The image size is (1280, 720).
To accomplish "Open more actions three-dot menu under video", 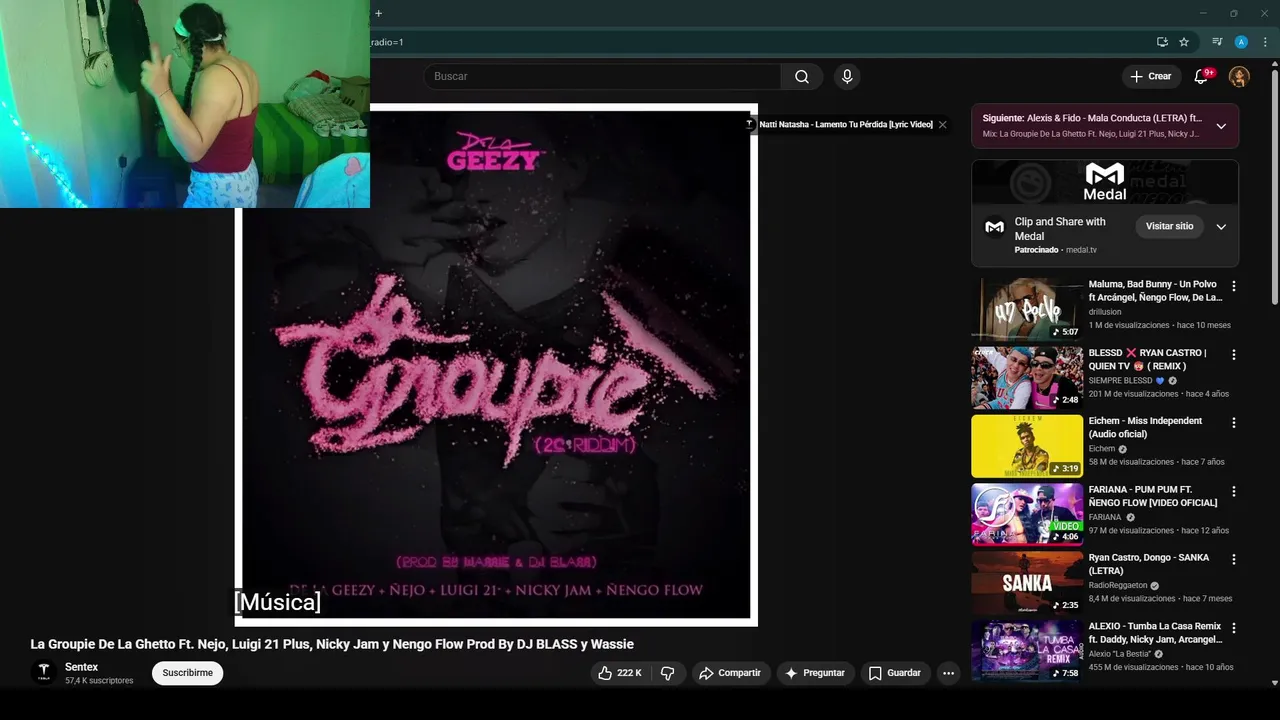I will [x=948, y=673].
